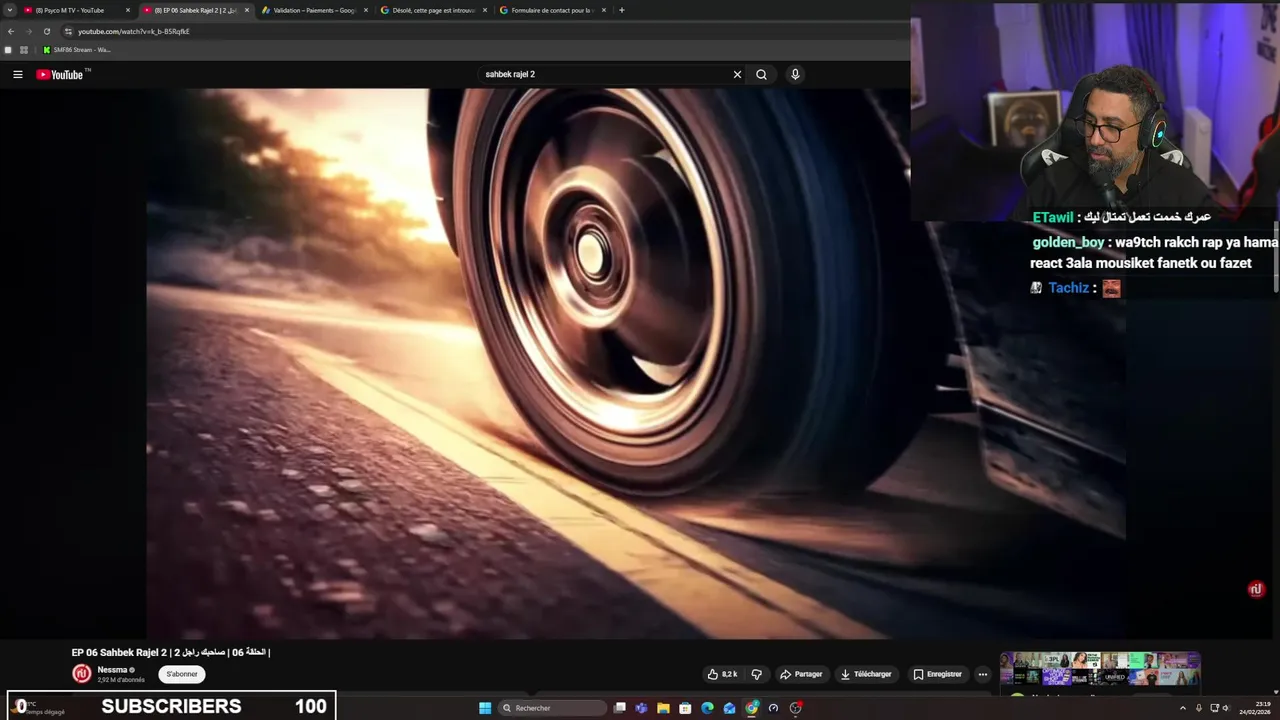Screen dimensions: 1280x720
Task: Launch Microsoft Teams from taskbar
Action: click(641, 708)
